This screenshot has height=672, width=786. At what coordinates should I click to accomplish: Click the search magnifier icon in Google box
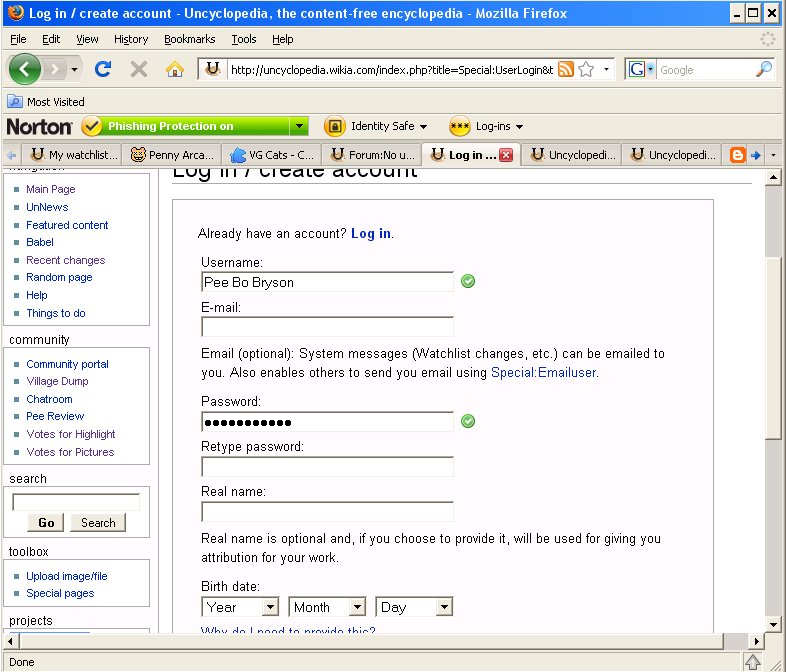[764, 69]
